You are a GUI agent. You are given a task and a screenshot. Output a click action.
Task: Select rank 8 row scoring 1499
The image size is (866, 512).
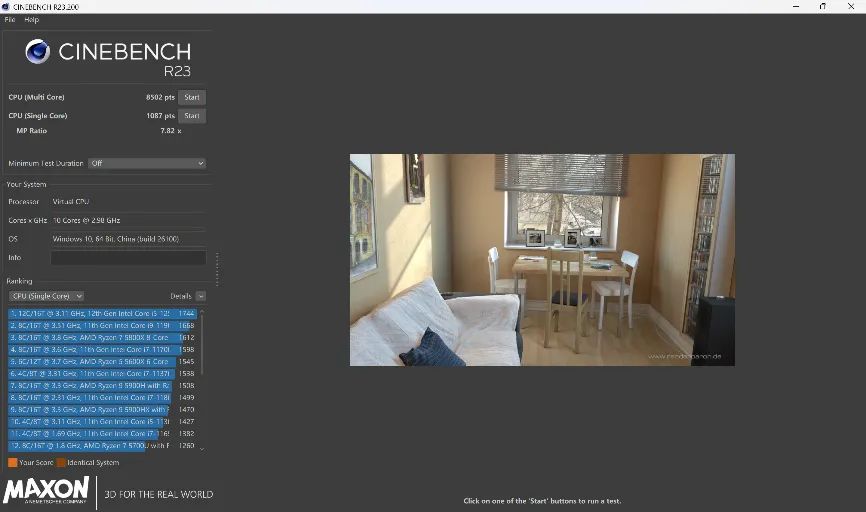click(x=102, y=398)
